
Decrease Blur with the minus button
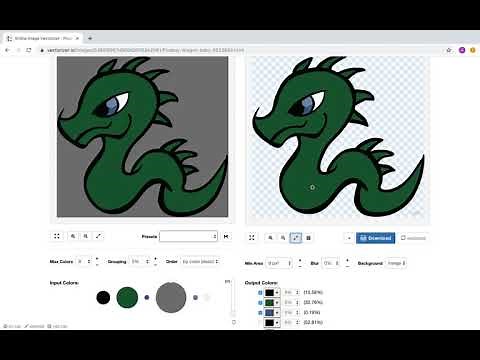tap(347, 266)
